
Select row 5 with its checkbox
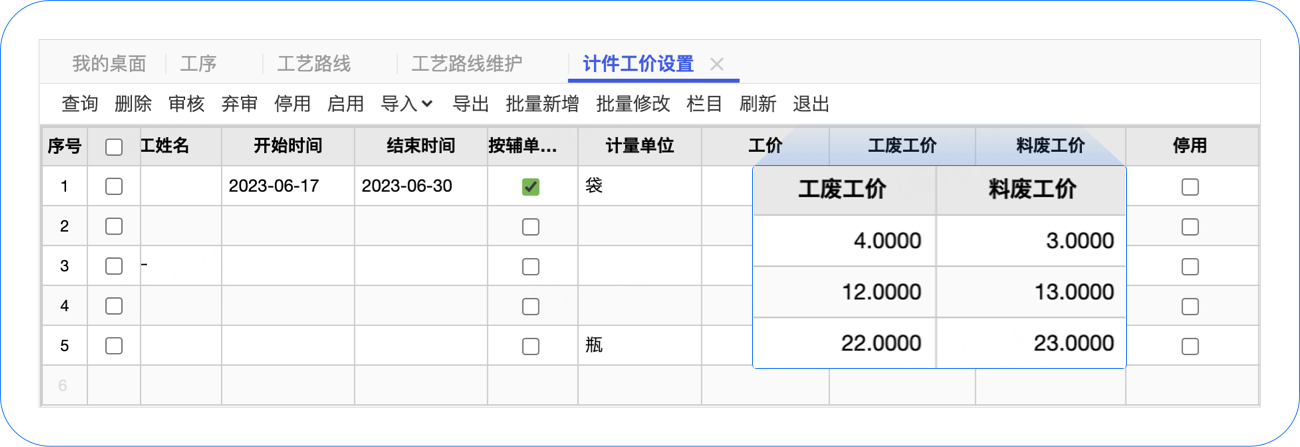click(114, 346)
